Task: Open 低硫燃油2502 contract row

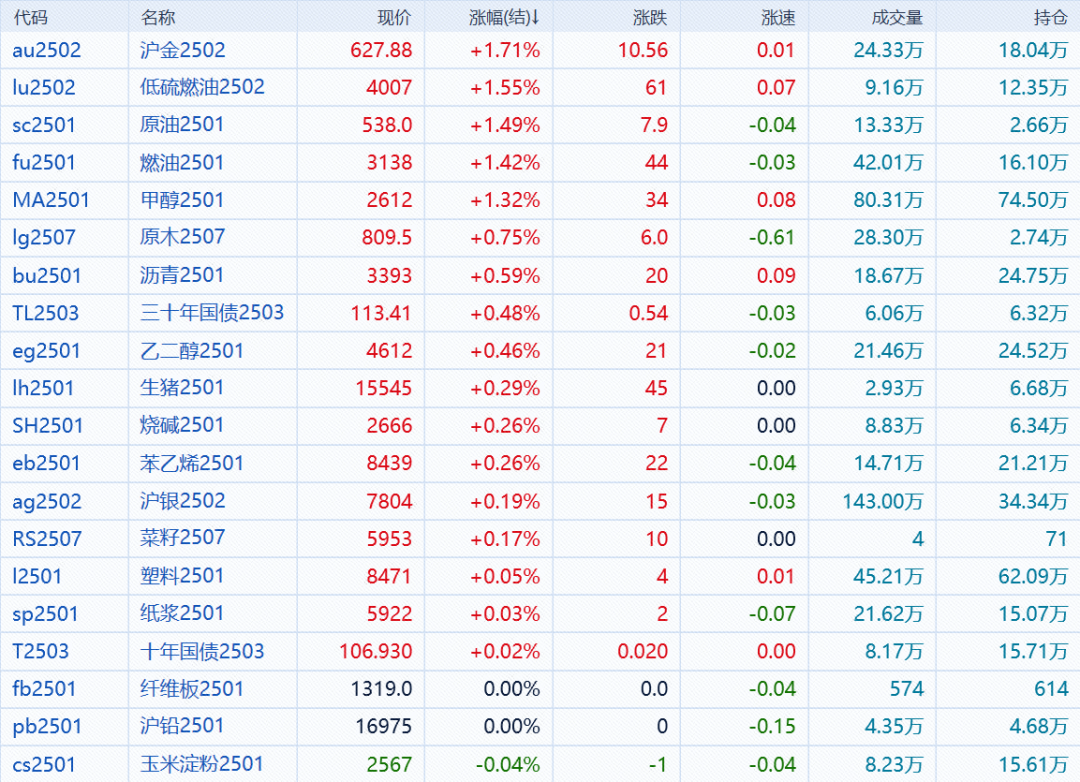Action: [x=202, y=87]
